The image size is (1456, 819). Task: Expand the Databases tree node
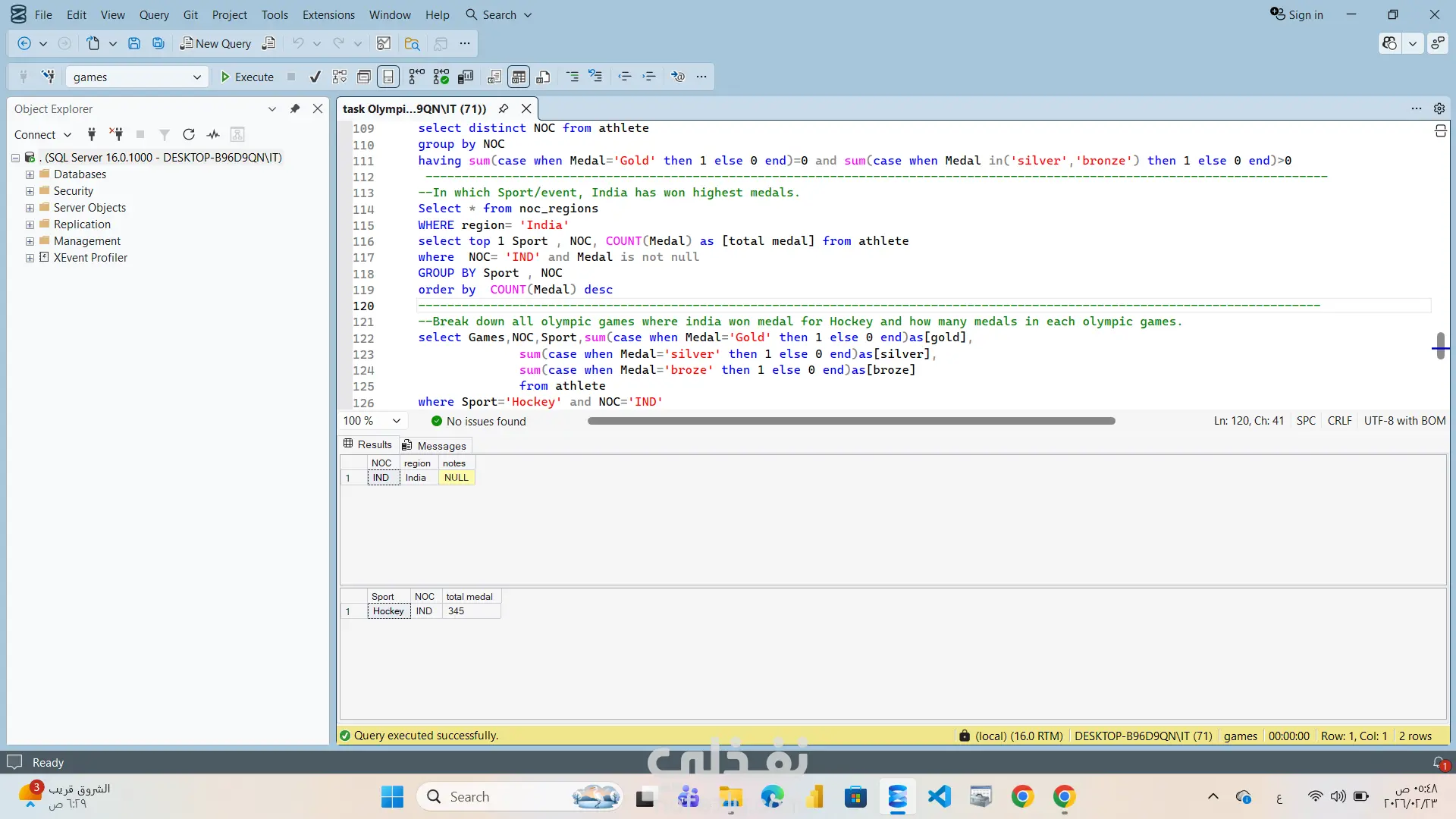30,174
